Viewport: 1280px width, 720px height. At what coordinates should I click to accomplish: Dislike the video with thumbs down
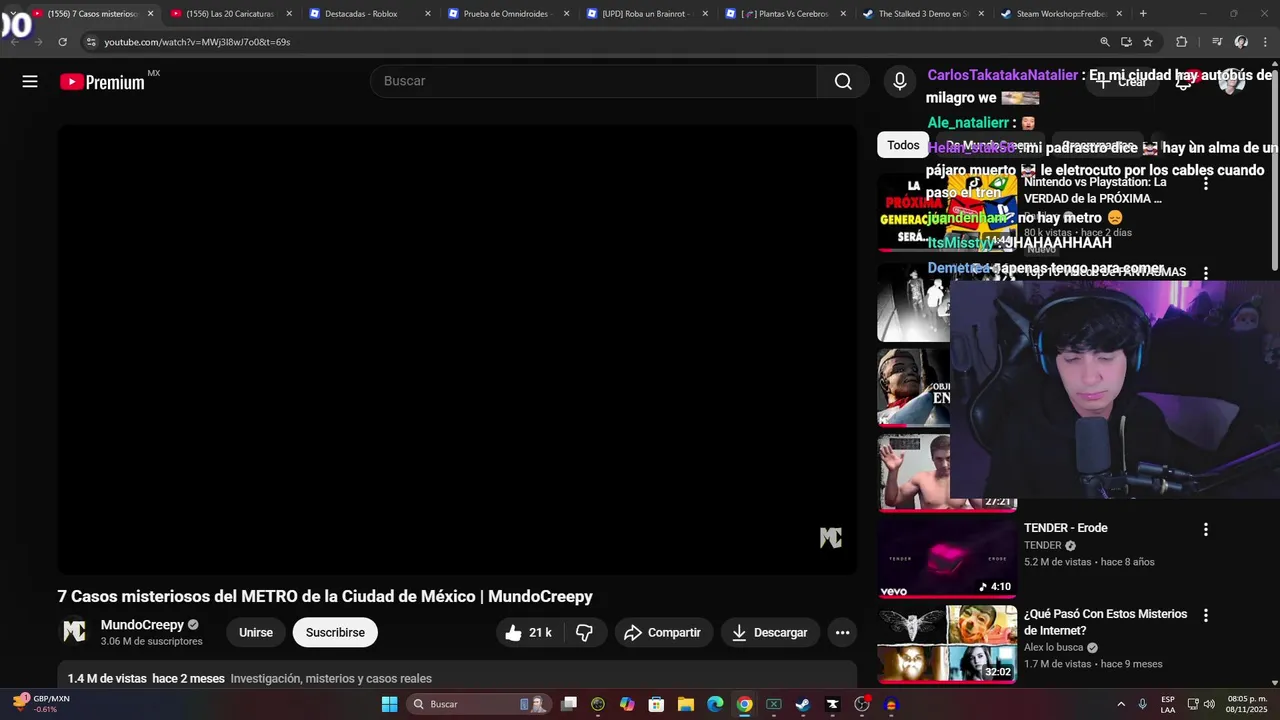[585, 632]
